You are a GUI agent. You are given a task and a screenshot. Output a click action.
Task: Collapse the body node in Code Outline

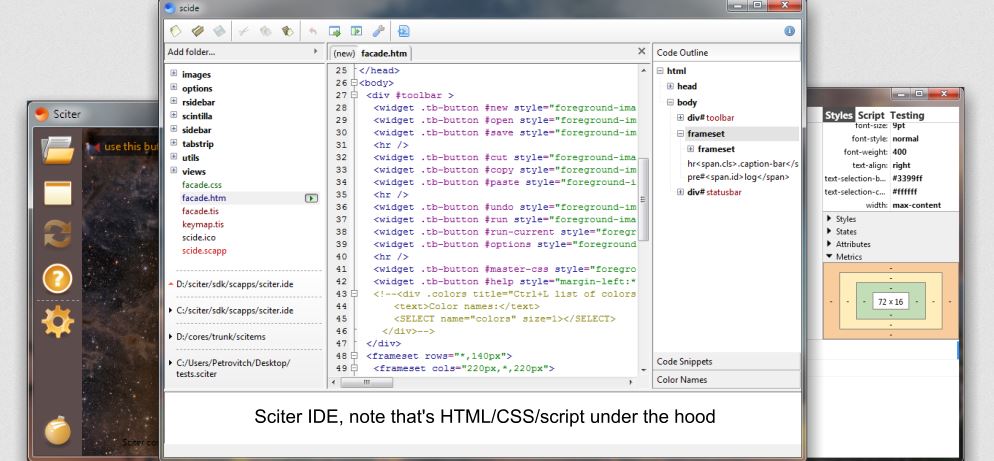pyautogui.click(x=670, y=102)
